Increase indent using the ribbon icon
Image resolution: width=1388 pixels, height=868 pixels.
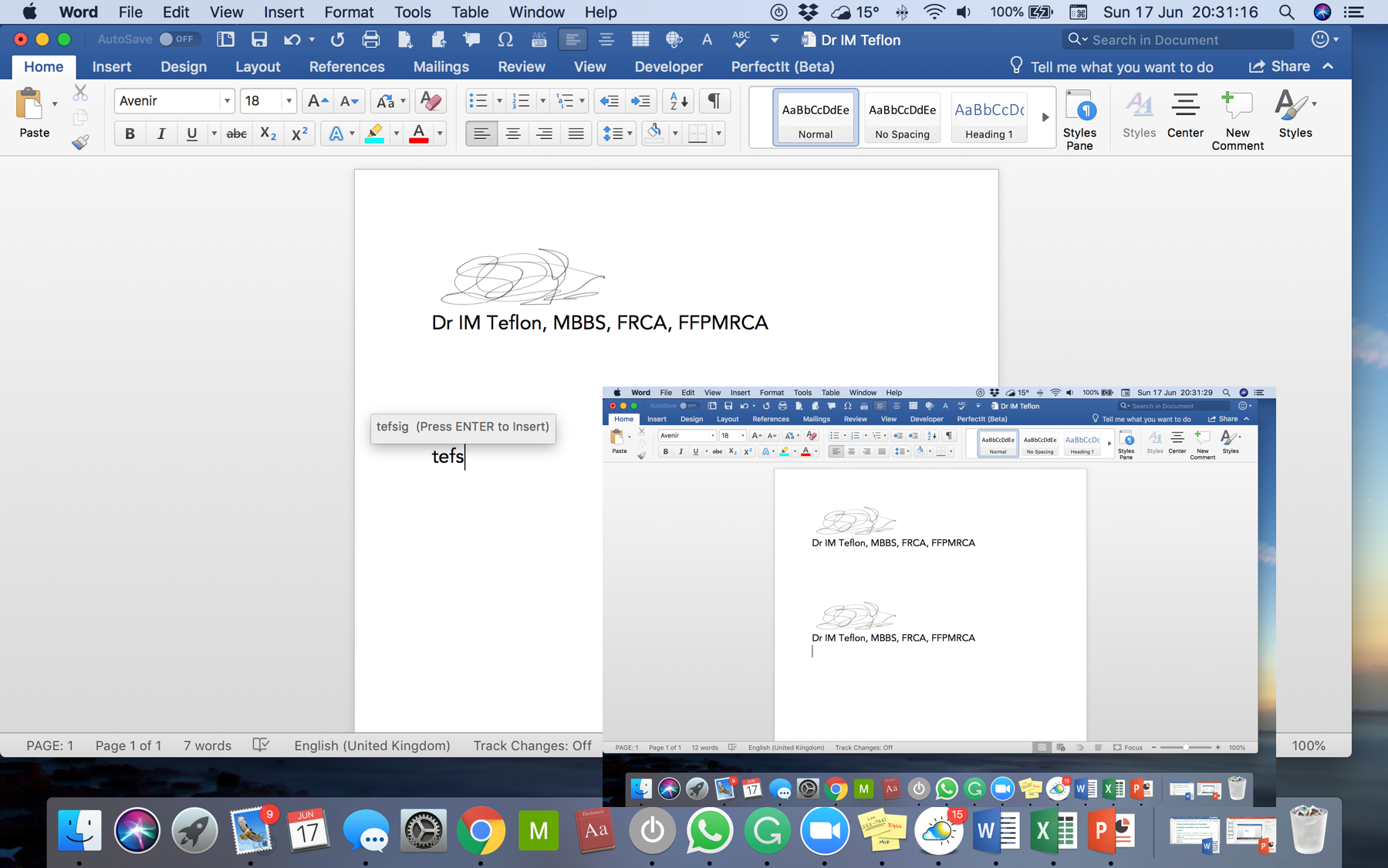coord(640,101)
